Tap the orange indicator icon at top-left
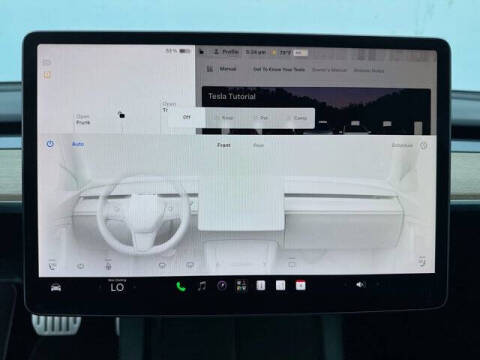The width and height of the screenshot is (480, 360). click(x=47, y=75)
